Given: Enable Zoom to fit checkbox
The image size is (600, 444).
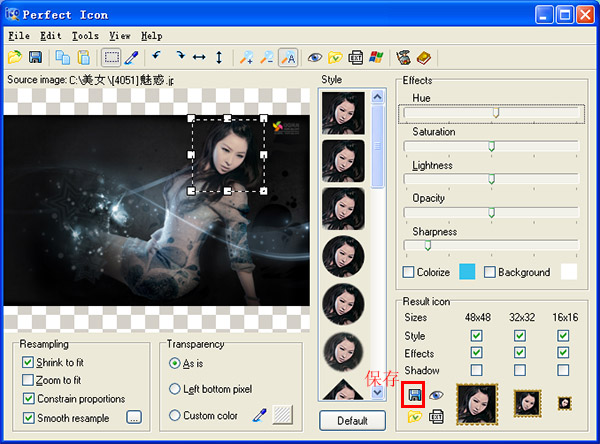Looking at the screenshot, I should pyautogui.click(x=28, y=380).
